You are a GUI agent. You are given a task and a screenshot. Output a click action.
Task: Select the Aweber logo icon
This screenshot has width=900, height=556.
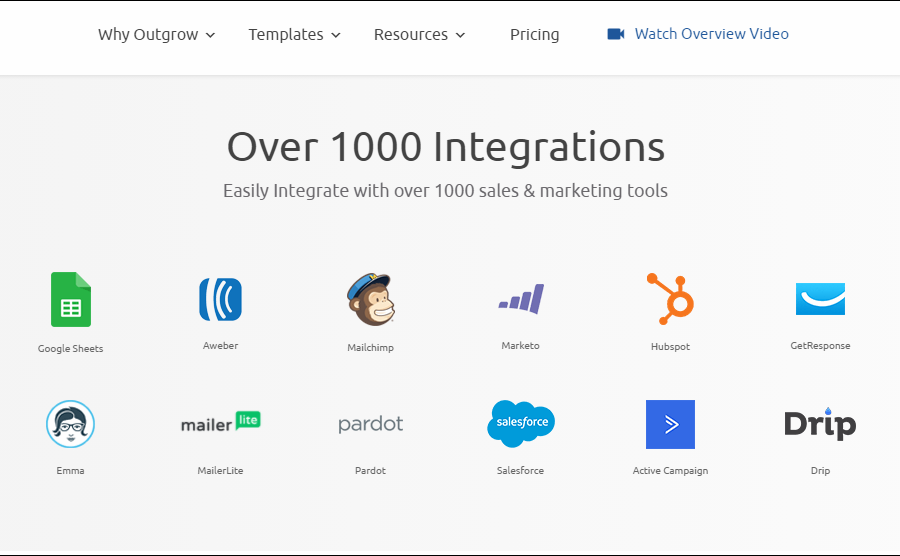tap(220, 299)
